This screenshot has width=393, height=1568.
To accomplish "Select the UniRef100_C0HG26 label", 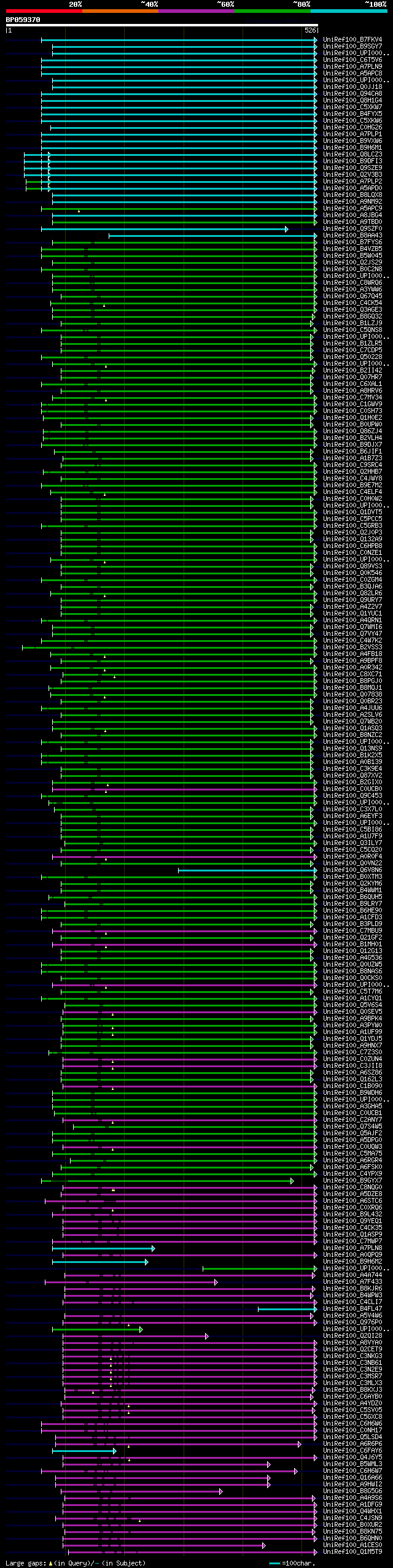I will [352, 128].
